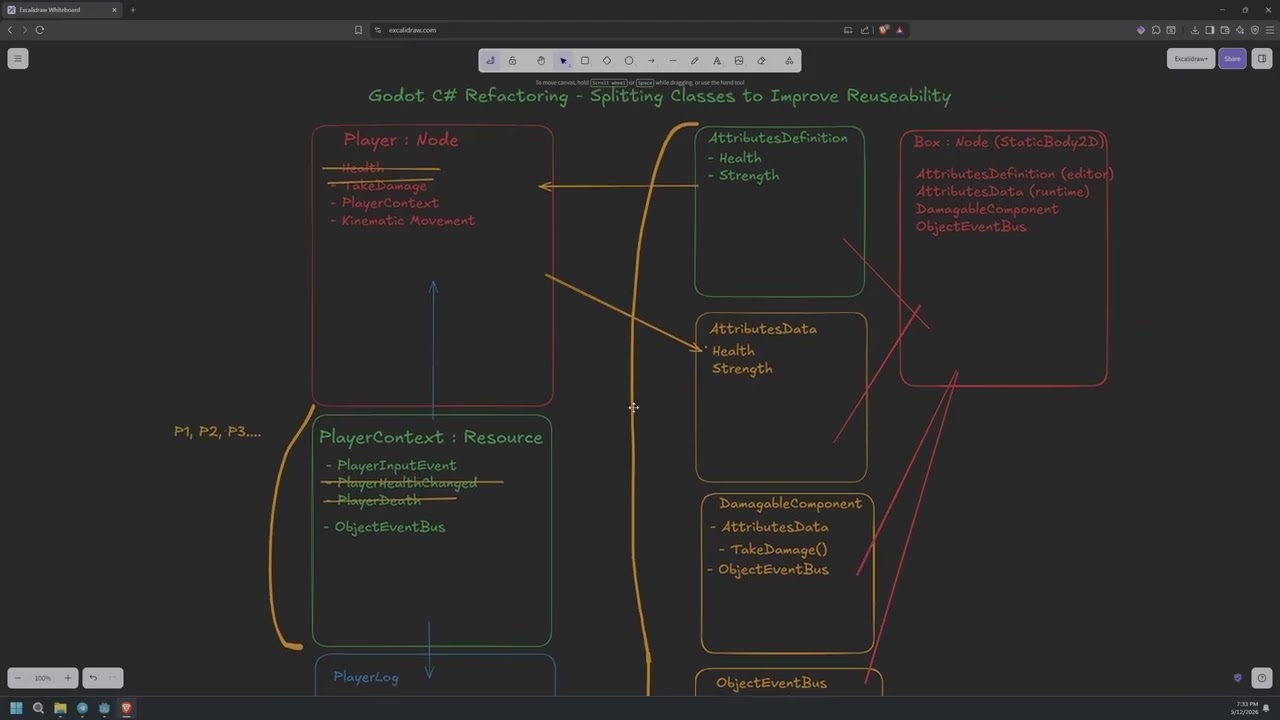Open the purple diamond extension icon
1280x720 pixels.
click(1141, 30)
